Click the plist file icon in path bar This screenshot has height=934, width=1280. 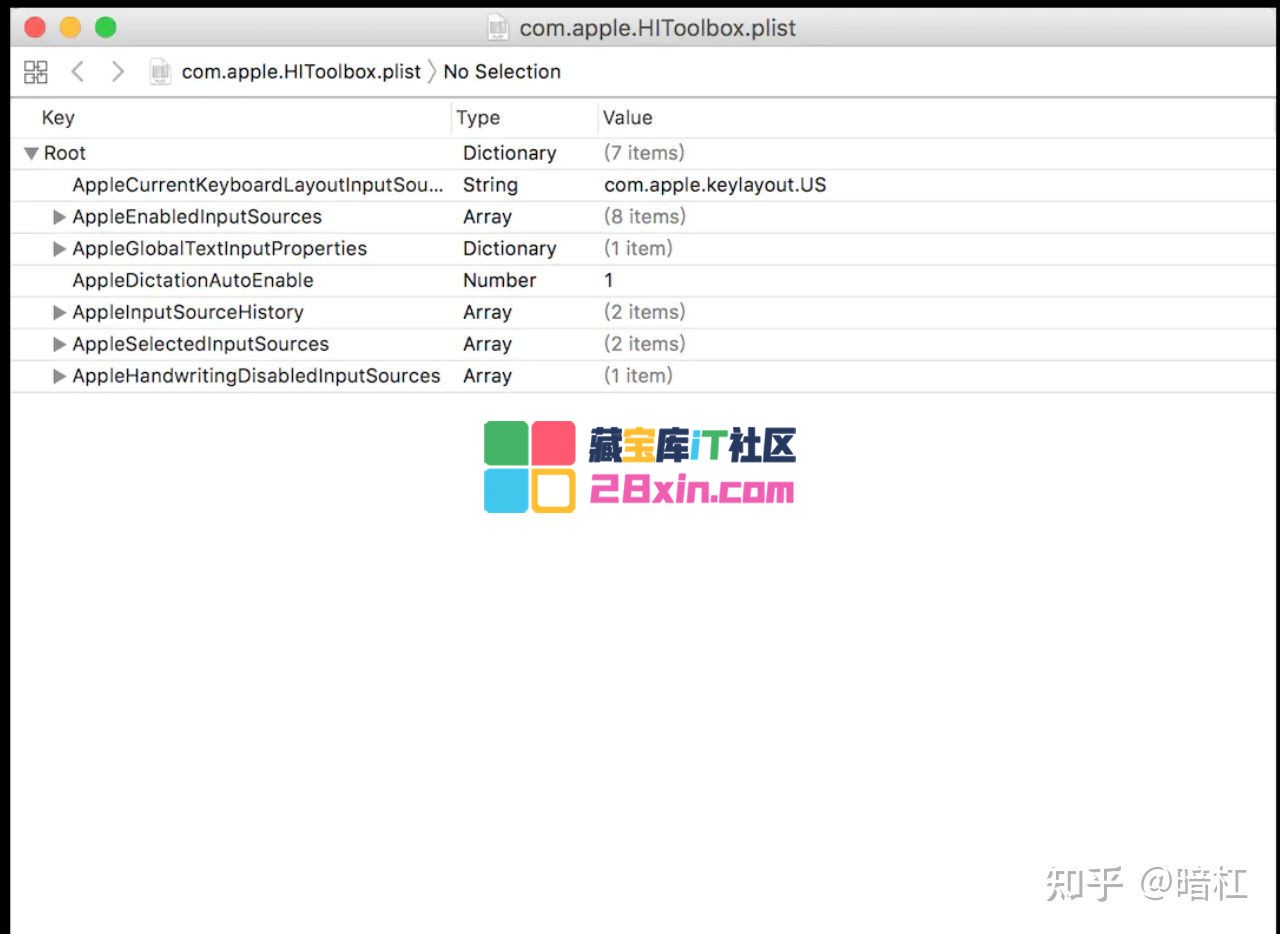[160, 72]
